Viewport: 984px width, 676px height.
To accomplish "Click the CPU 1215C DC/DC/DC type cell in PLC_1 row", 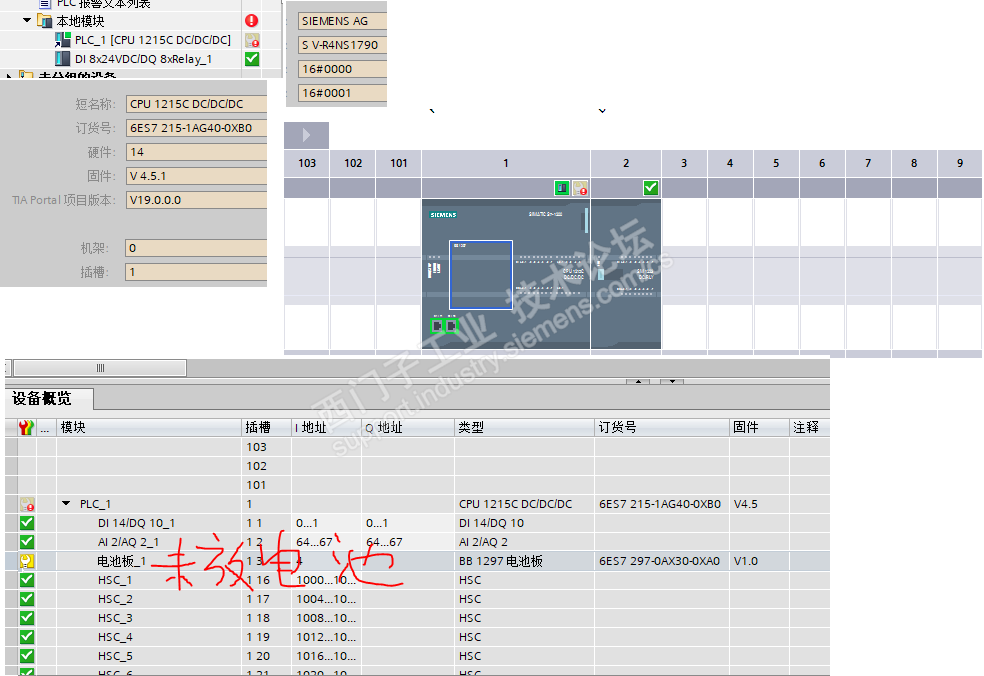I will [x=524, y=504].
